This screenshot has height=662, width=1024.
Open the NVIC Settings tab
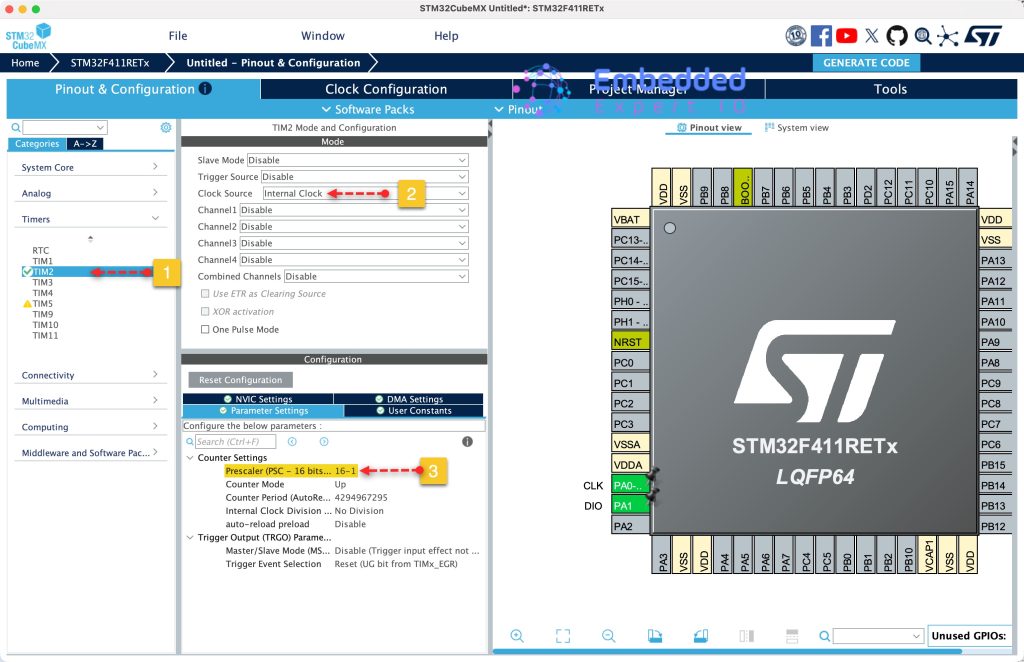258,399
